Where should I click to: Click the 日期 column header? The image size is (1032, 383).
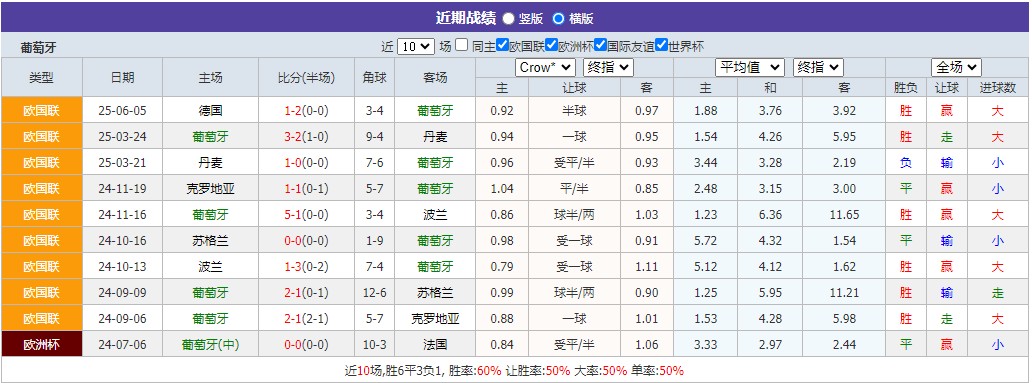coord(122,78)
